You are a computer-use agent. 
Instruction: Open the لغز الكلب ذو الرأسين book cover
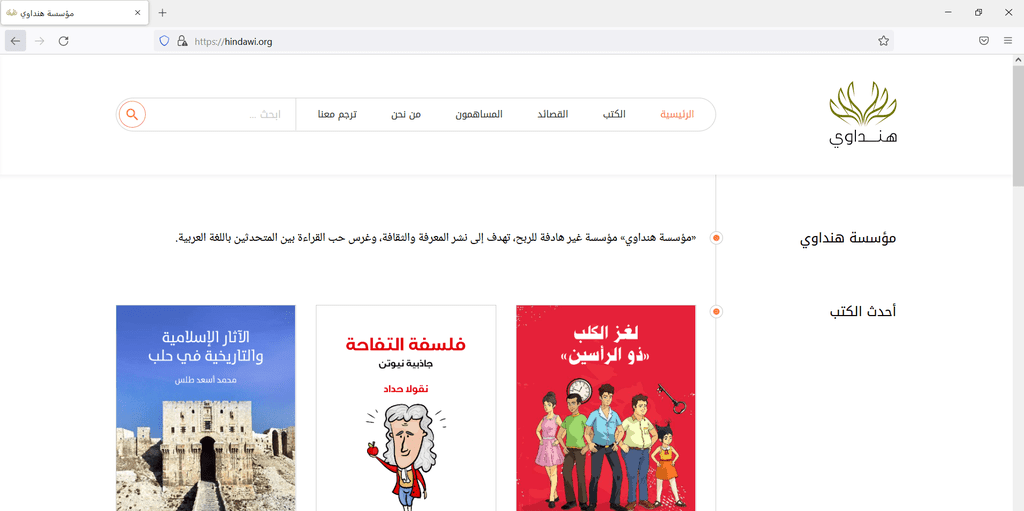(x=605, y=408)
